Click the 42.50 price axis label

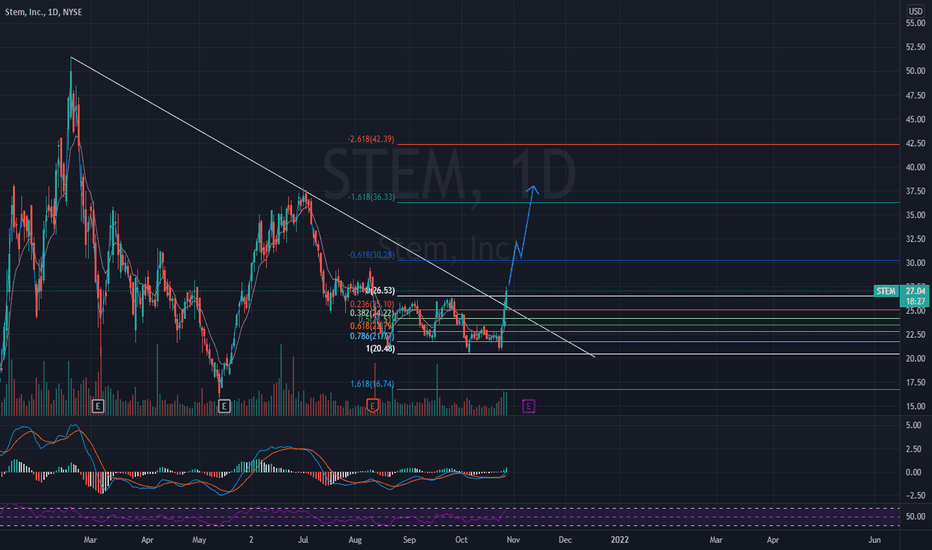915,143
